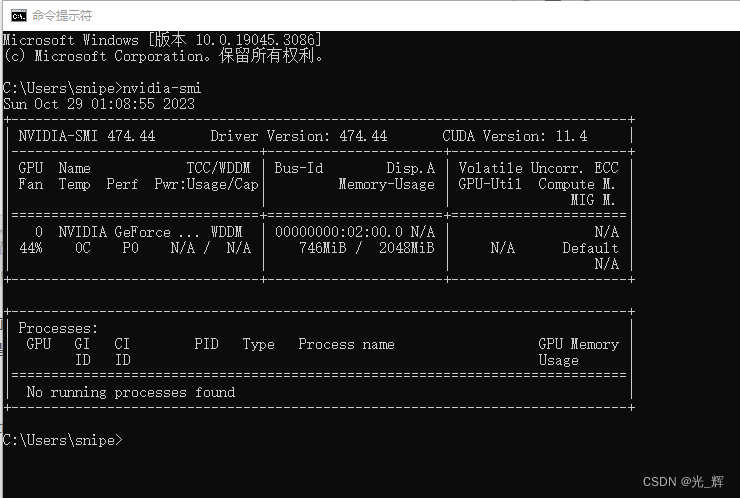Click the window title text 命令提示符
The image size is (740, 498).
point(62,16)
